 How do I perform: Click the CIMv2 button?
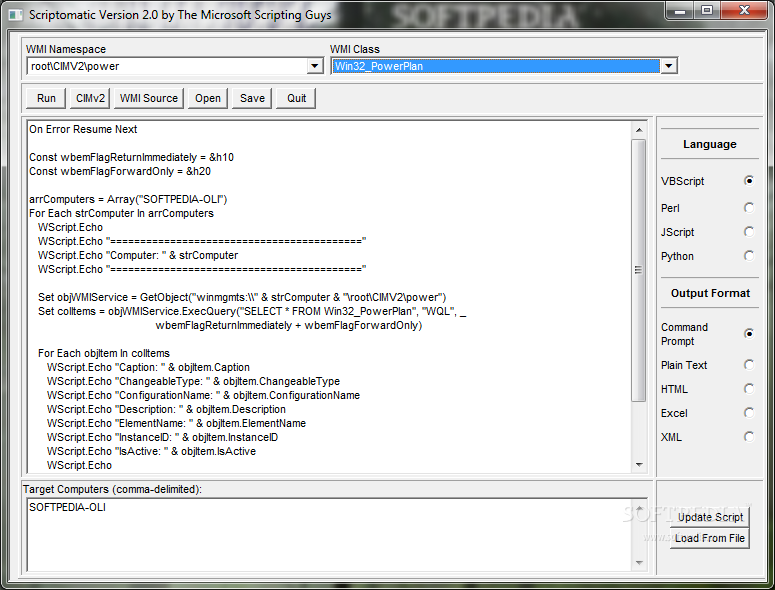click(x=90, y=98)
